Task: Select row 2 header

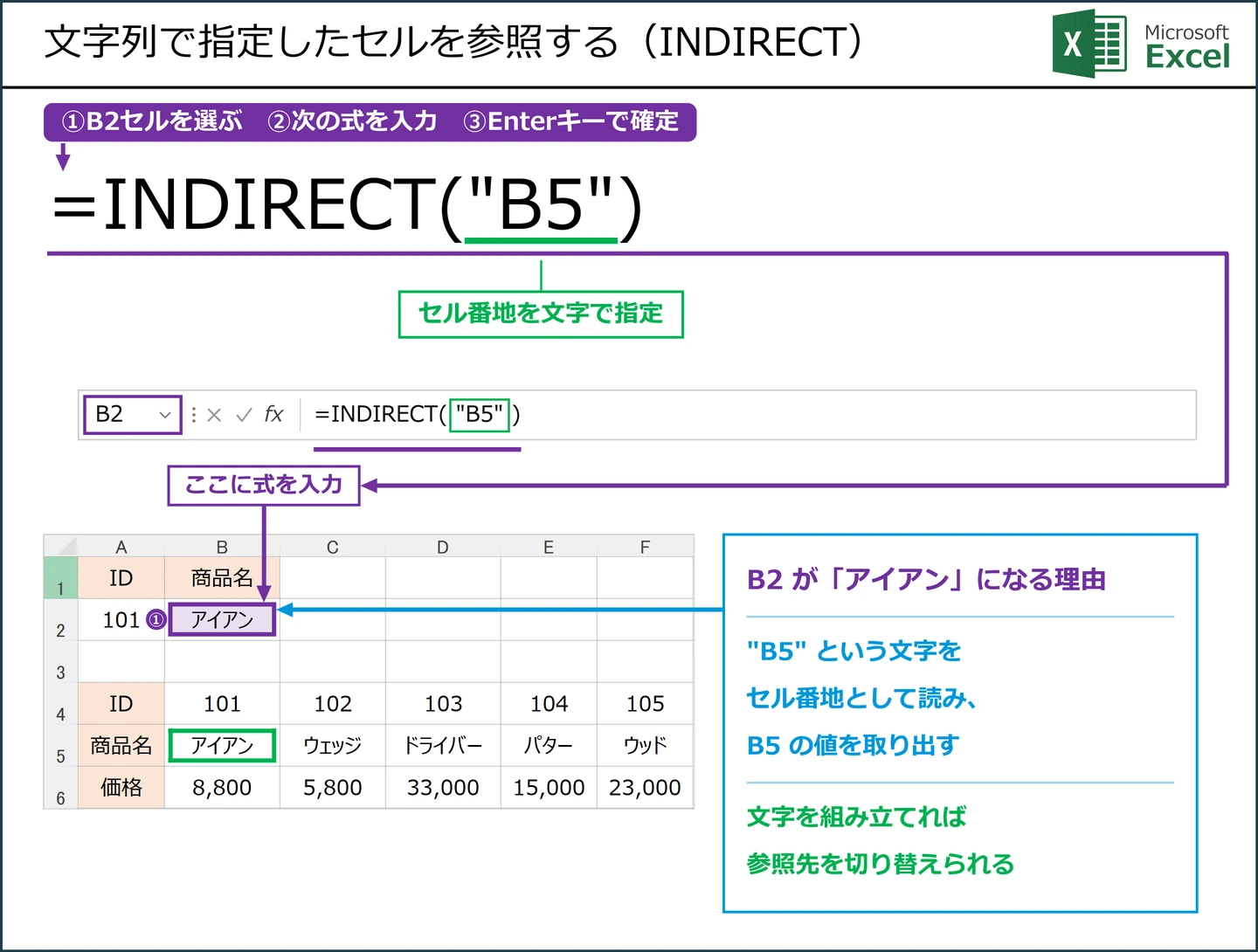Action: pos(61,620)
